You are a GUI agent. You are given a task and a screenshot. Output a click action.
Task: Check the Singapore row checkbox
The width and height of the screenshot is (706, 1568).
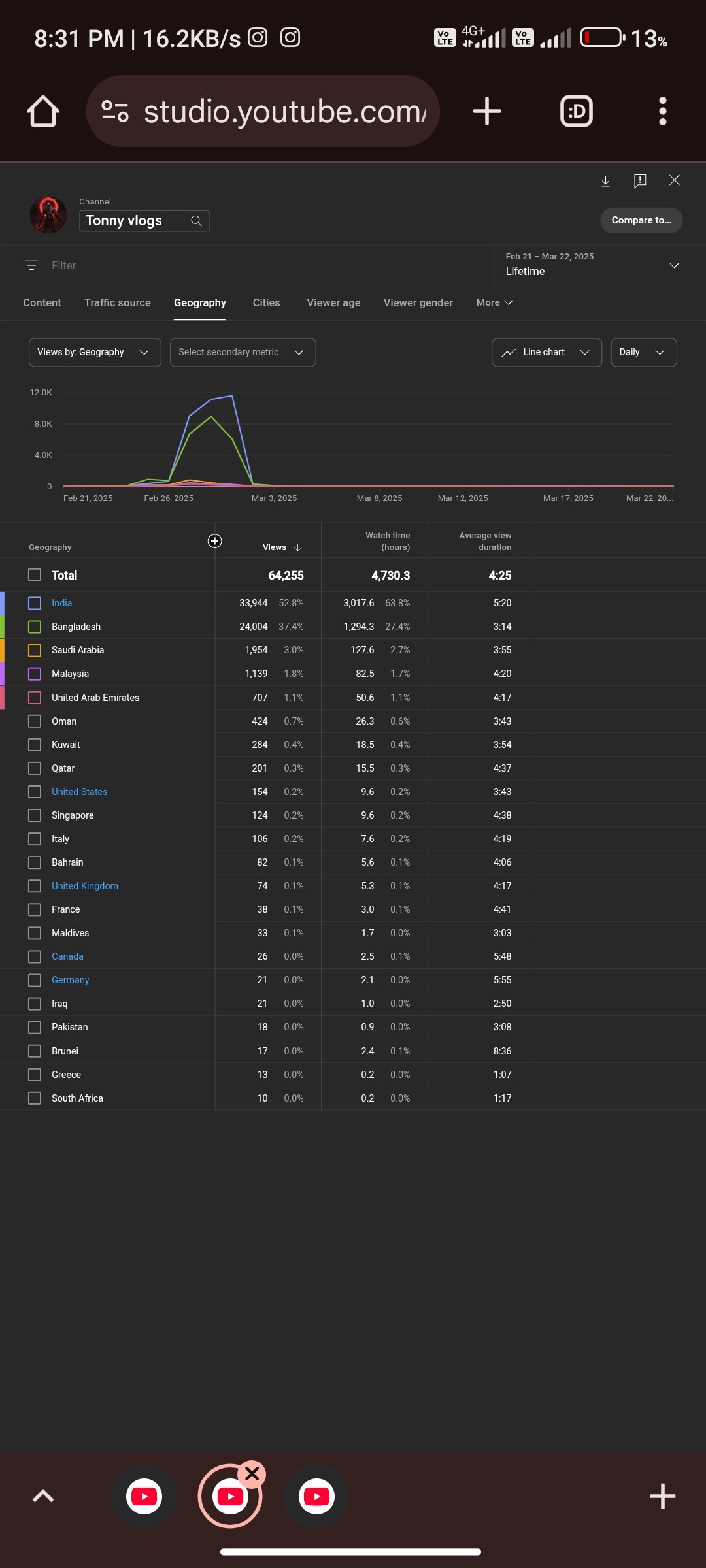(35, 815)
